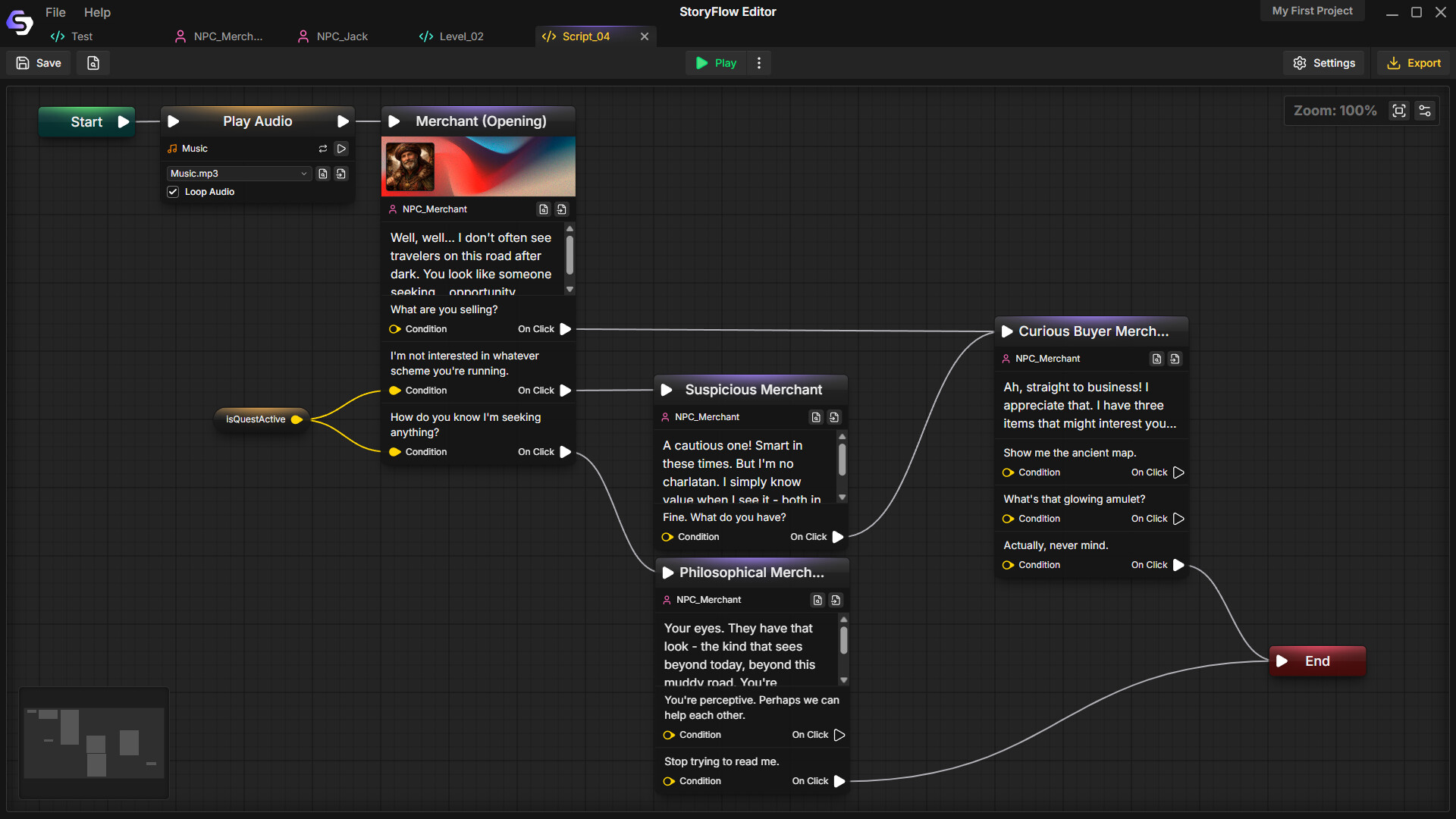Click the fit-to-view zoom icon near Zoom: 100%
This screenshot has width=1456, height=819.
coord(1399,111)
